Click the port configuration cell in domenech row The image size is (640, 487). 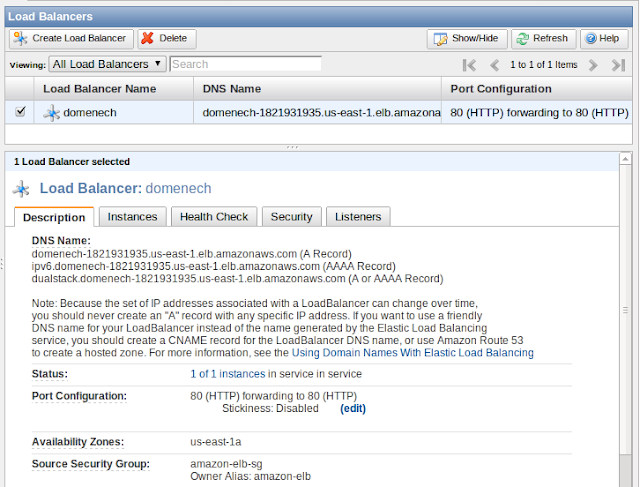[x=537, y=113]
